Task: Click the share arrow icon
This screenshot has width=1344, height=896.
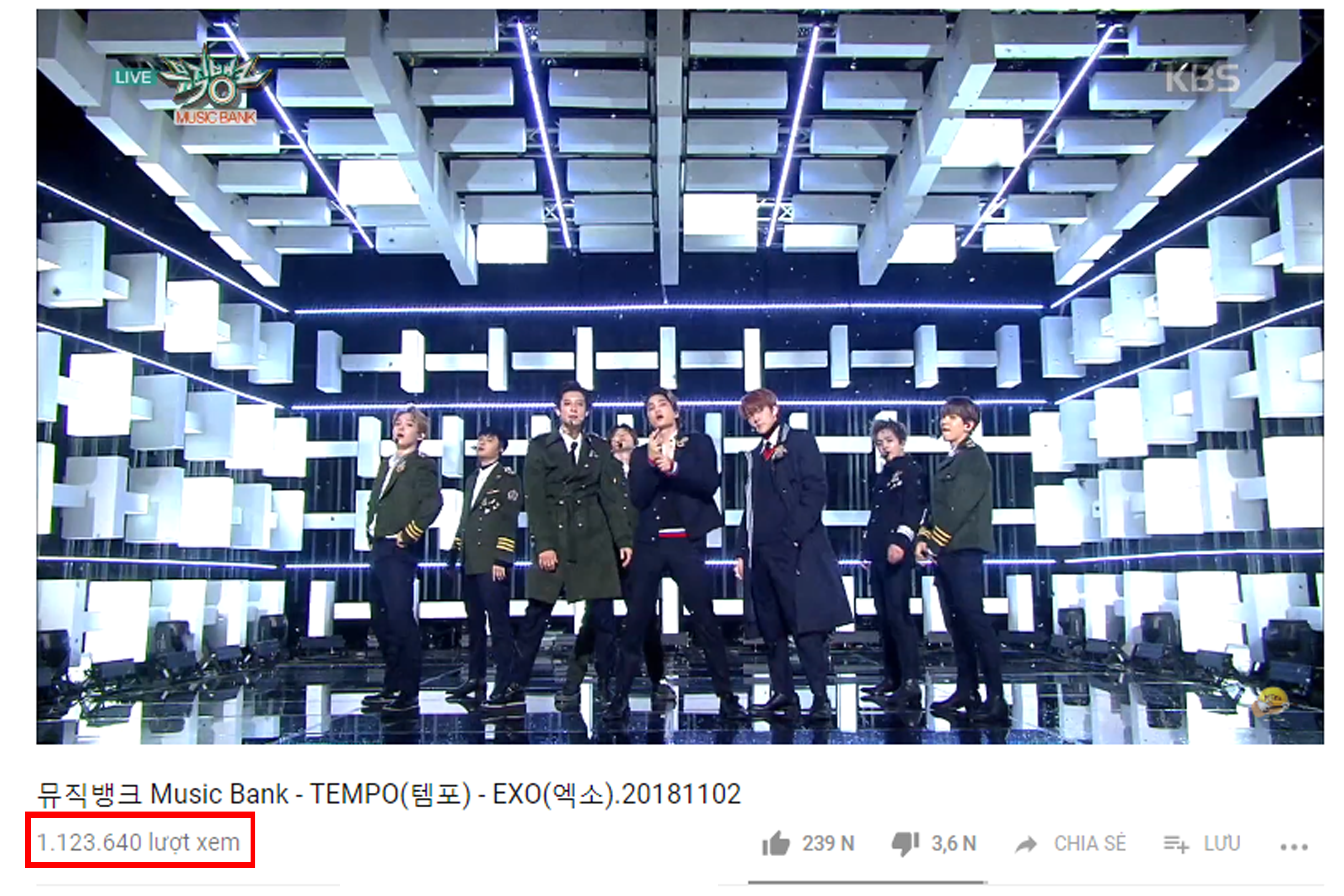Action: (x=1026, y=844)
